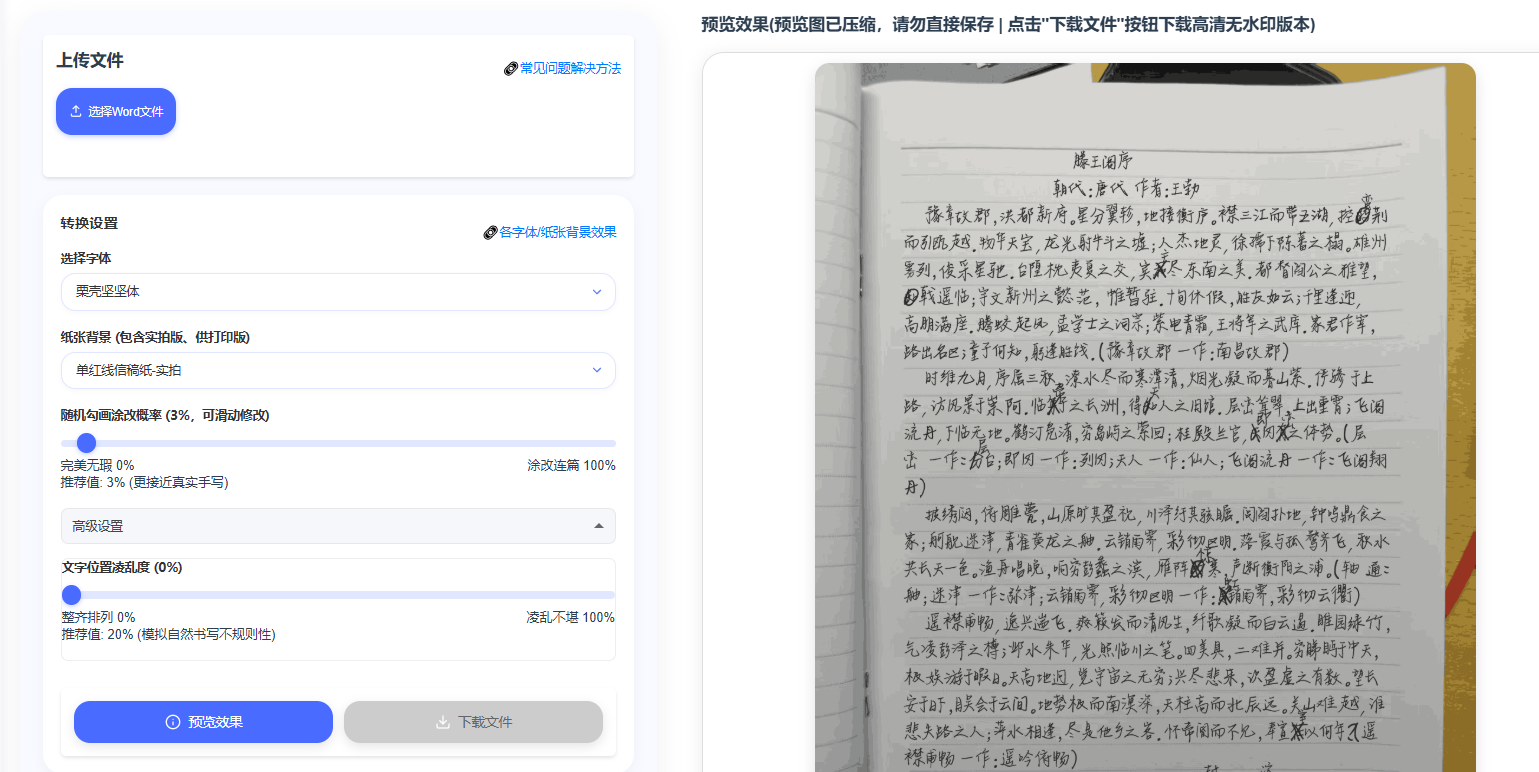Image resolution: width=1539 pixels, height=772 pixels.
Task: Collapse the 高级设置 section via its triangle arrow
Action: click(x=599, y=526)
